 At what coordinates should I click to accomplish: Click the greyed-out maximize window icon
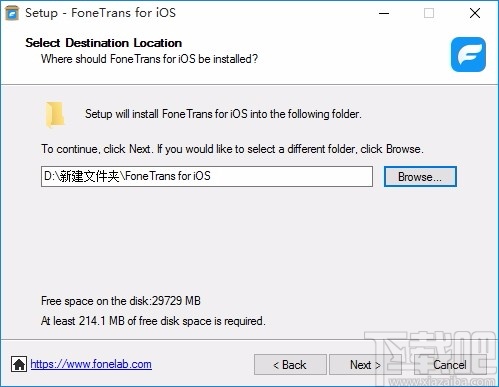pos(429,13)
